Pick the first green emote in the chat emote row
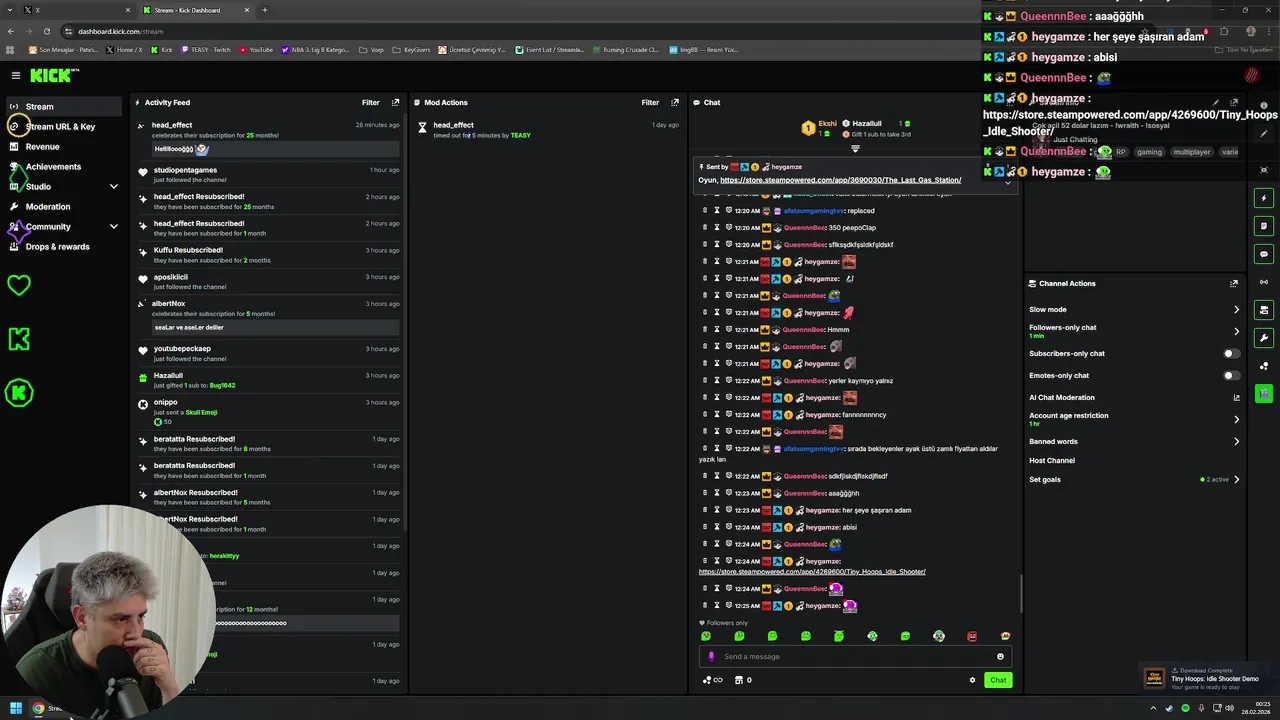The width and height of the screenshot is (1280, 720). [706, 636]
